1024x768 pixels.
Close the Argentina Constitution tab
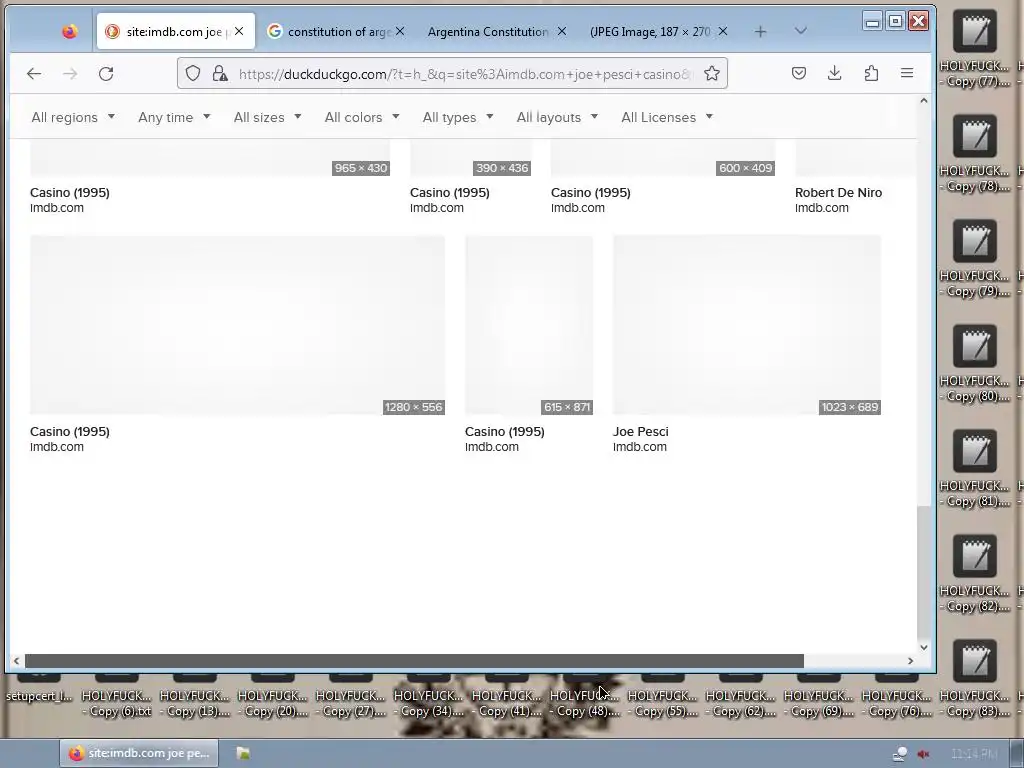tap(562, 31)
